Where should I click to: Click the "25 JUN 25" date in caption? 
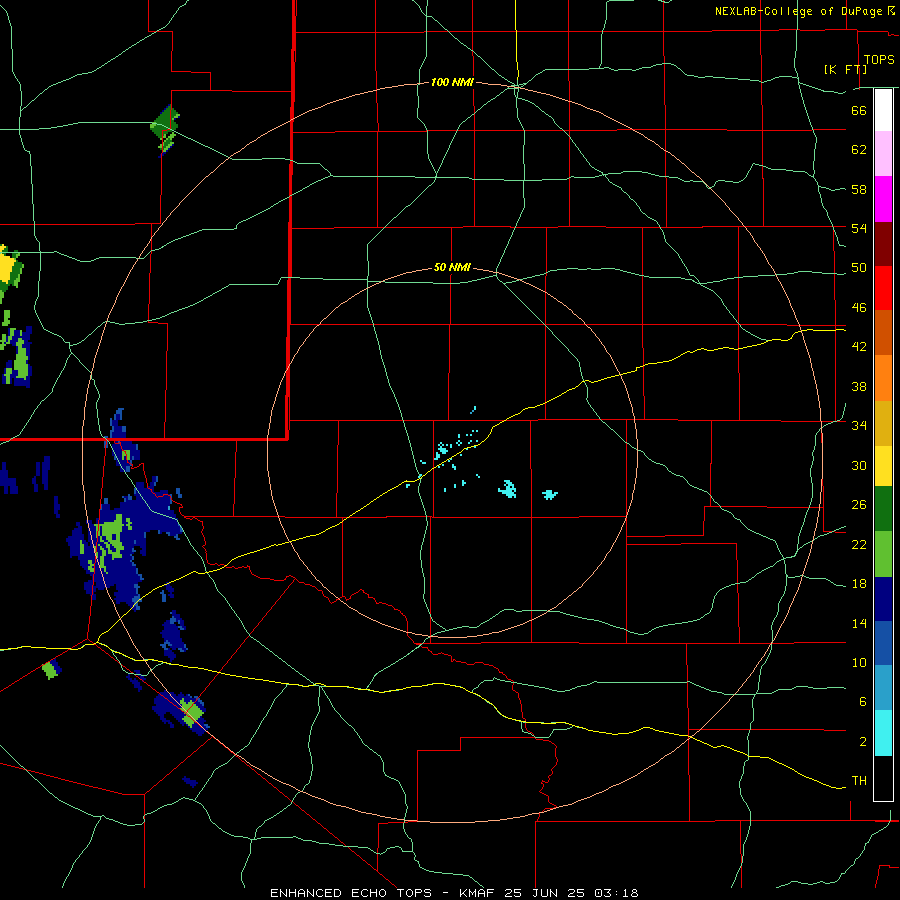[x=545, y=893]
